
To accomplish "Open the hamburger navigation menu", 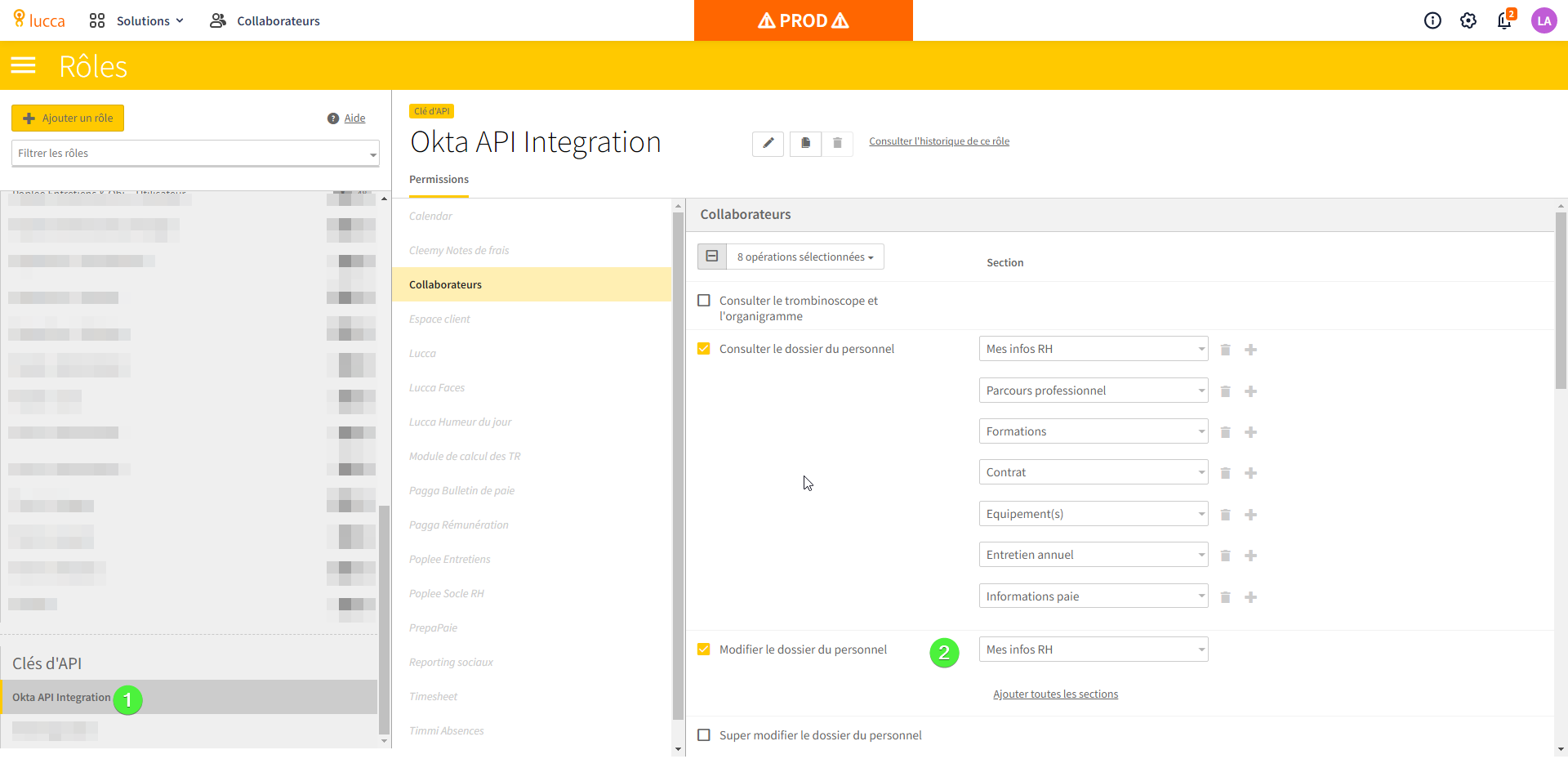I will pos(24,65).
